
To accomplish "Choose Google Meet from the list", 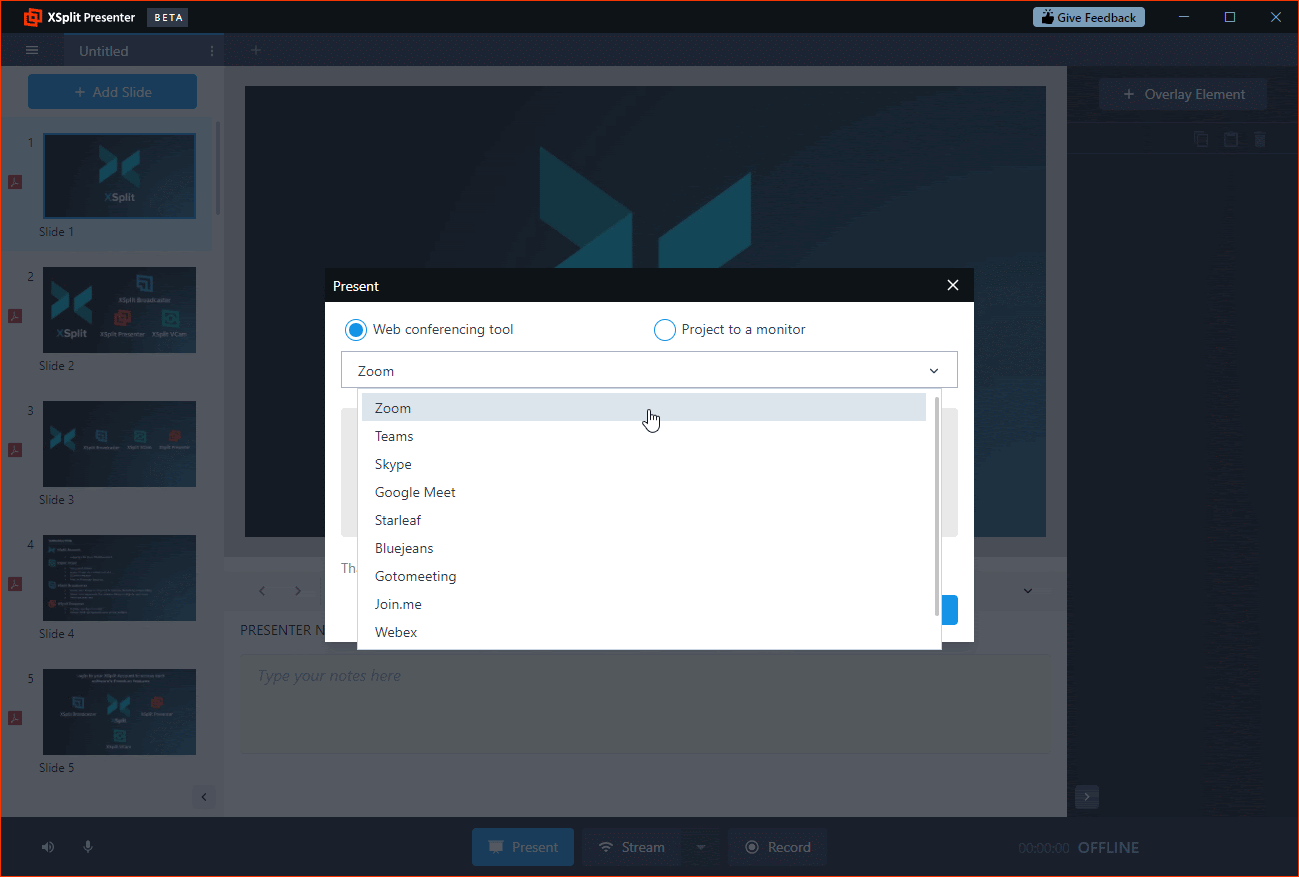I will [x=644, y=492].
